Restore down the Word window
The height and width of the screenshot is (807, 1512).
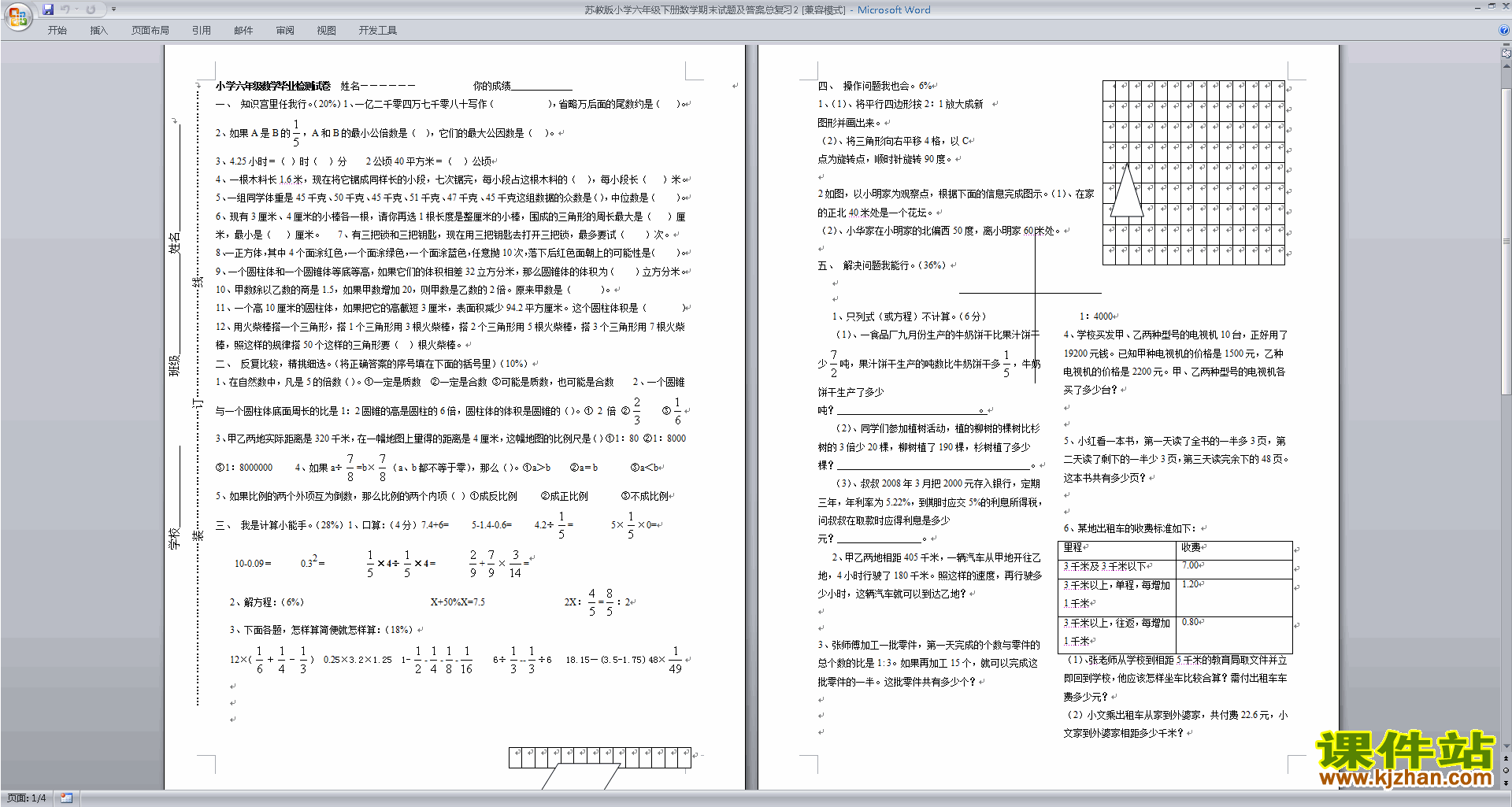coord(1492,6)
